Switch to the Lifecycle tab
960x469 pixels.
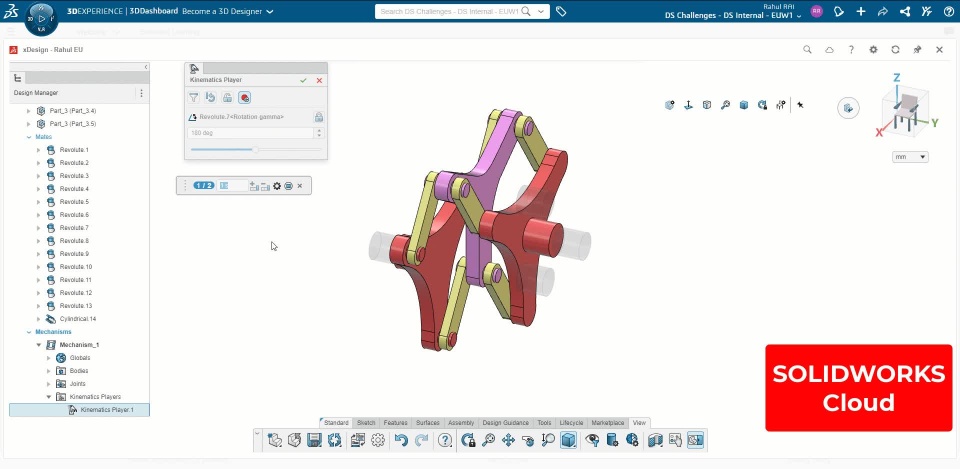click(x=571, y=422)
